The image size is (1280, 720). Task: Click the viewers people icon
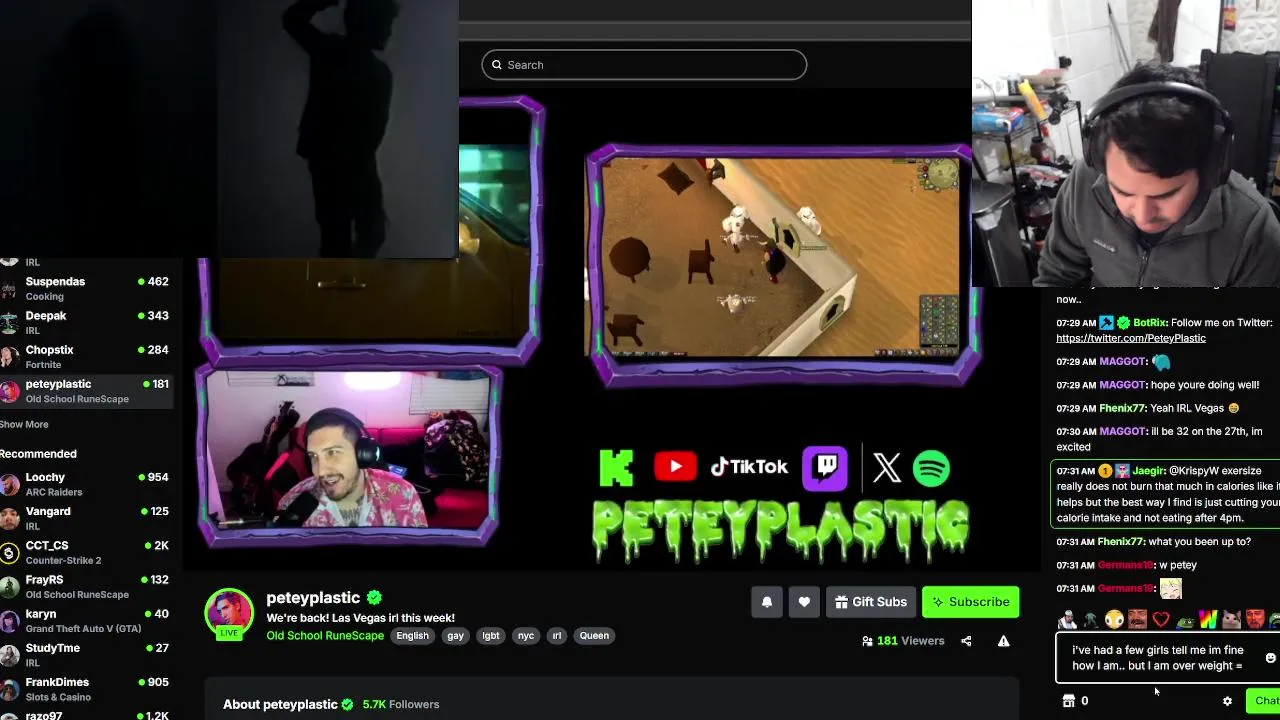[x=867, y=641]
